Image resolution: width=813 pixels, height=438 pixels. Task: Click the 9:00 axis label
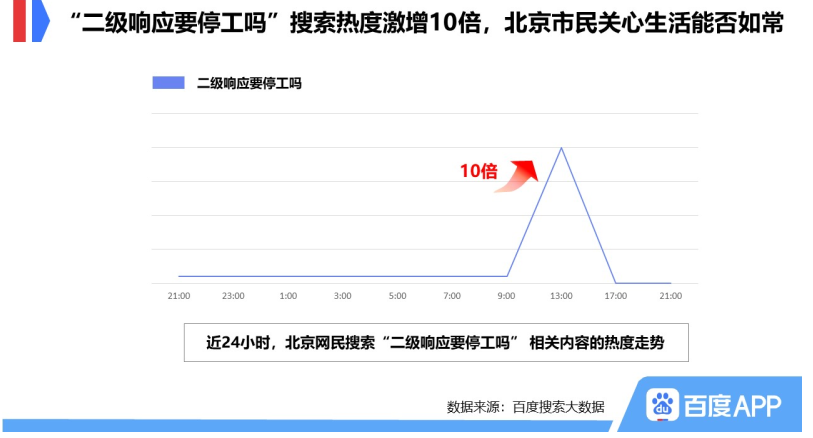pyautogui.click(x=507, y=296)
